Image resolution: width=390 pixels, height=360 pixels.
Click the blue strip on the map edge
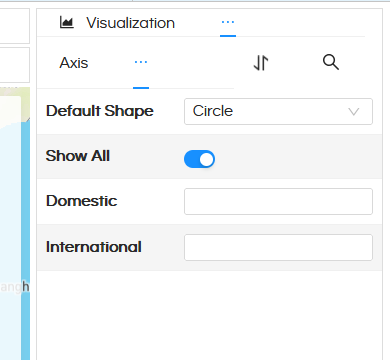25,240
